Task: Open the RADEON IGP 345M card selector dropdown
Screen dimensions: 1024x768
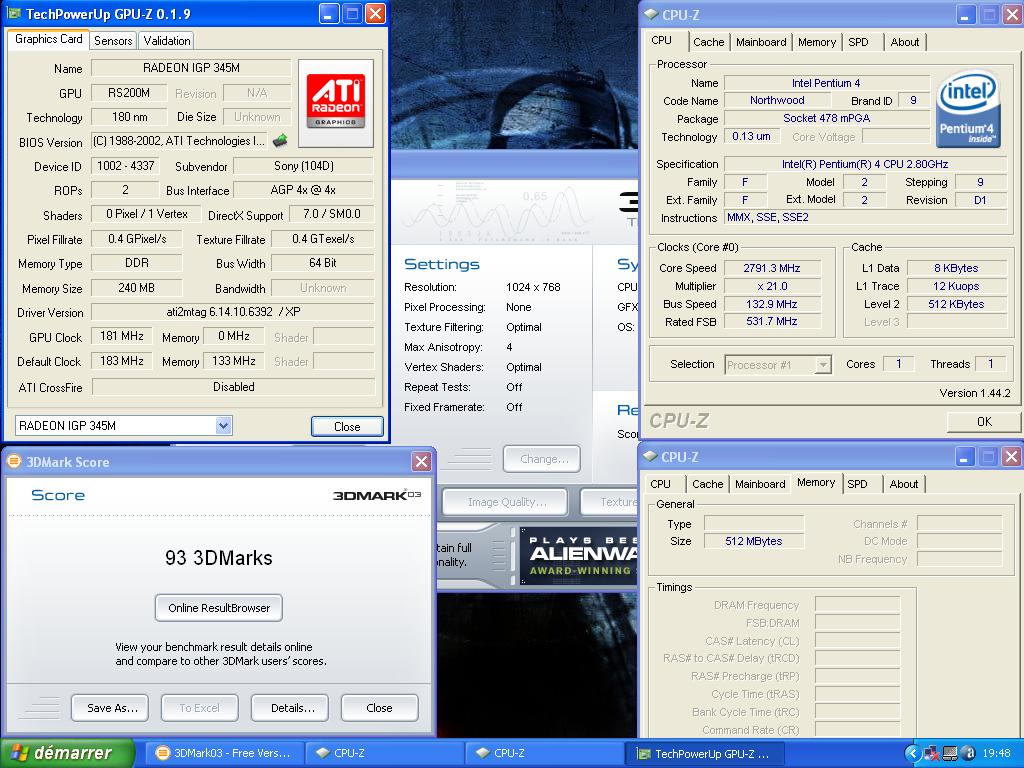Action: (223, 426)
